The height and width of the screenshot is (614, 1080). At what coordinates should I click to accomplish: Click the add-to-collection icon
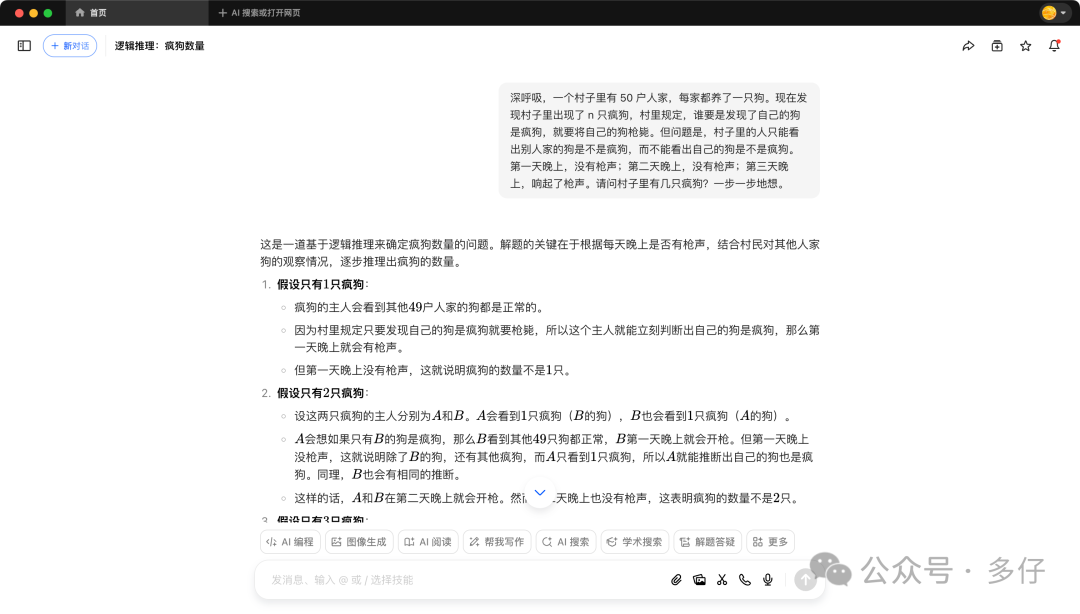[997, 45]
